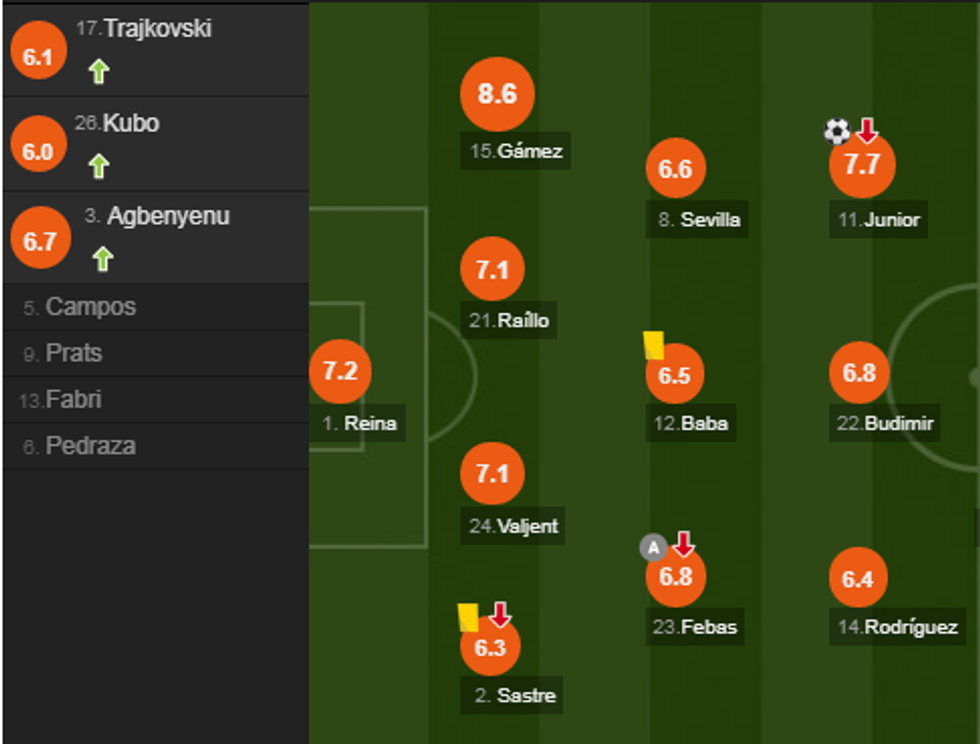Select Prats from the bench list

coord(74,353)
